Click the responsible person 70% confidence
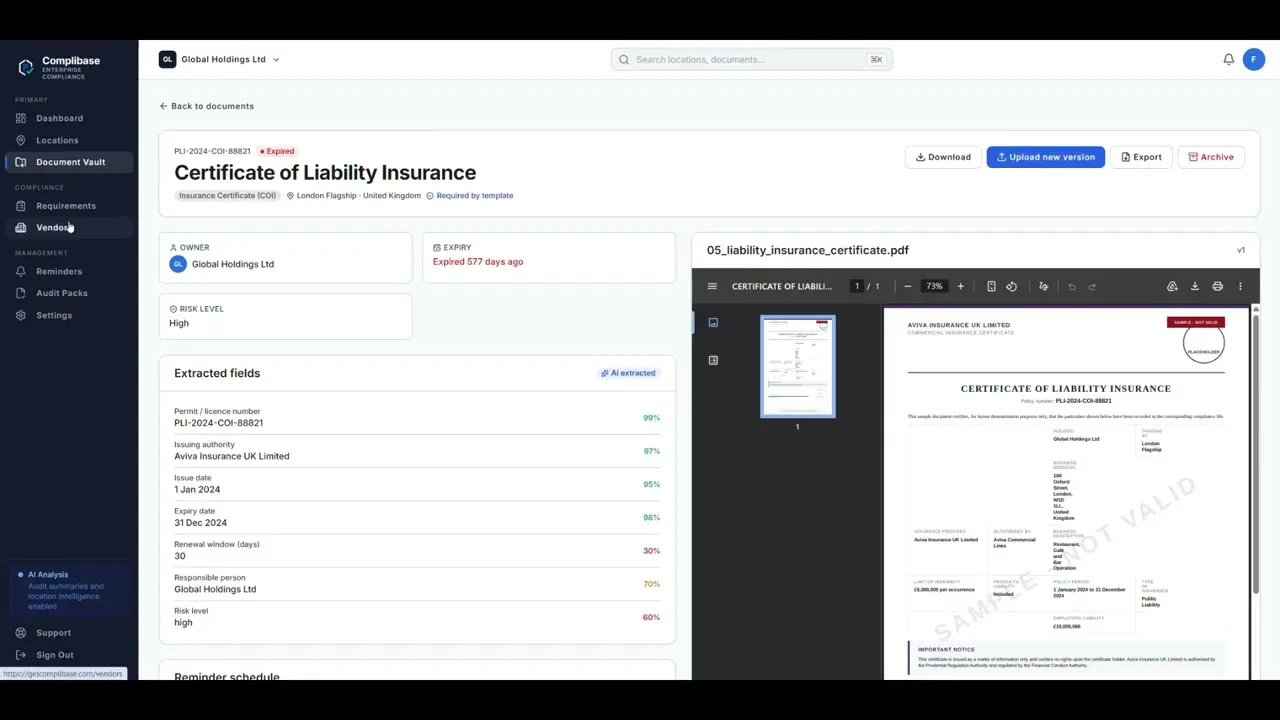 click(x=651, y=584)
